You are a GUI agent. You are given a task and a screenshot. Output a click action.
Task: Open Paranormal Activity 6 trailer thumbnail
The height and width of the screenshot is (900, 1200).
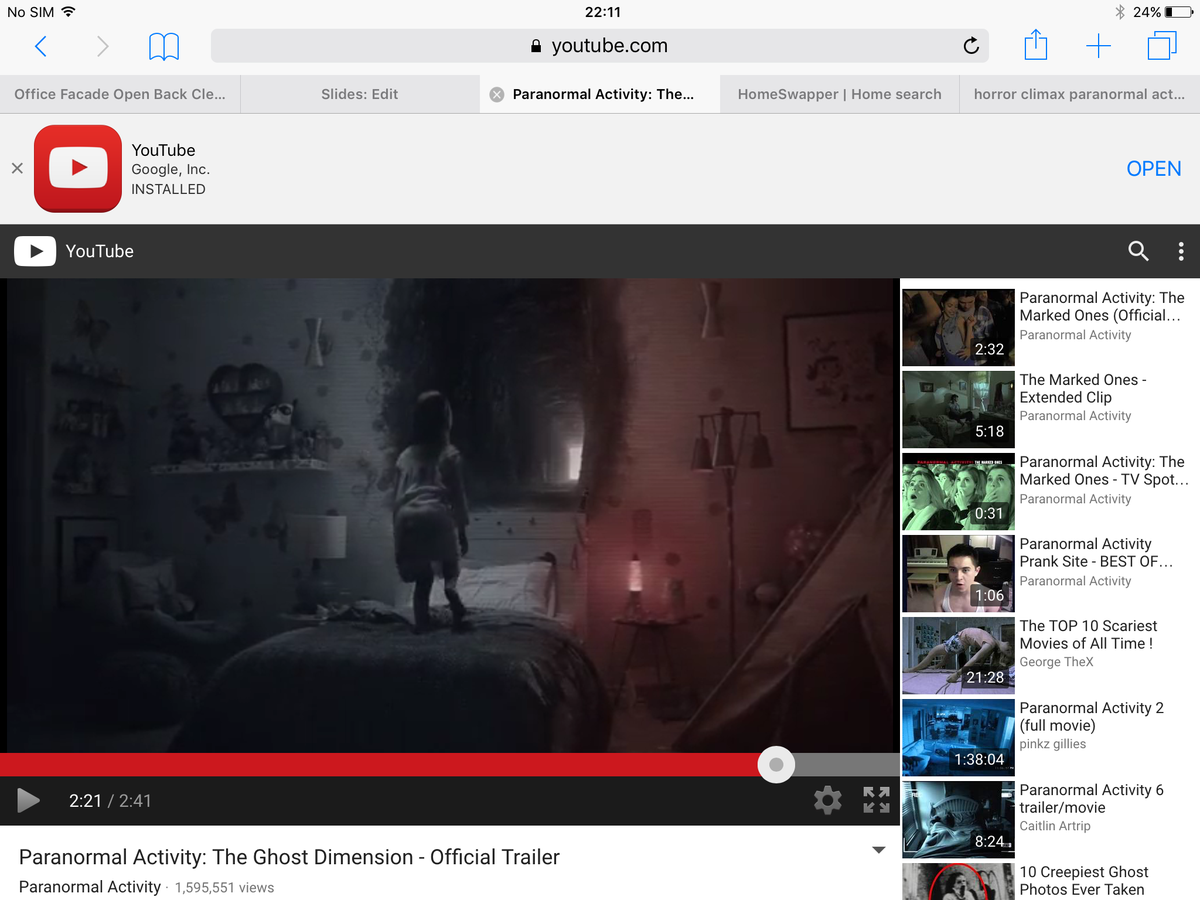(x=958, y=819)
